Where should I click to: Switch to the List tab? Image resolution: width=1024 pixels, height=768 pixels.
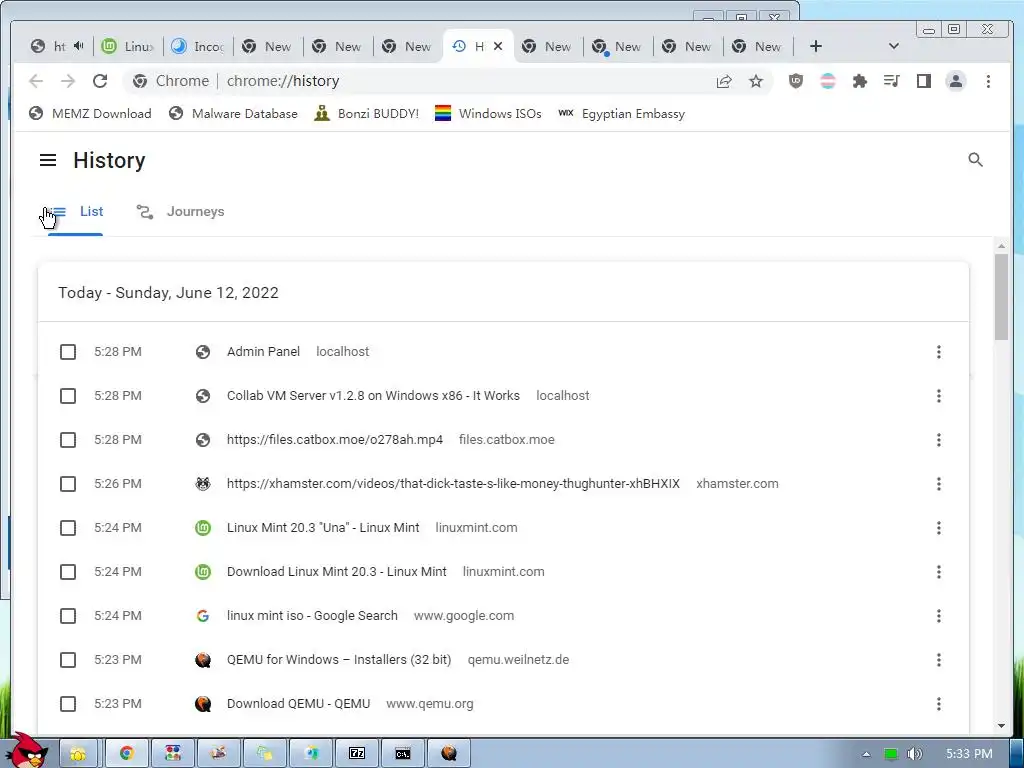point(76,212)
